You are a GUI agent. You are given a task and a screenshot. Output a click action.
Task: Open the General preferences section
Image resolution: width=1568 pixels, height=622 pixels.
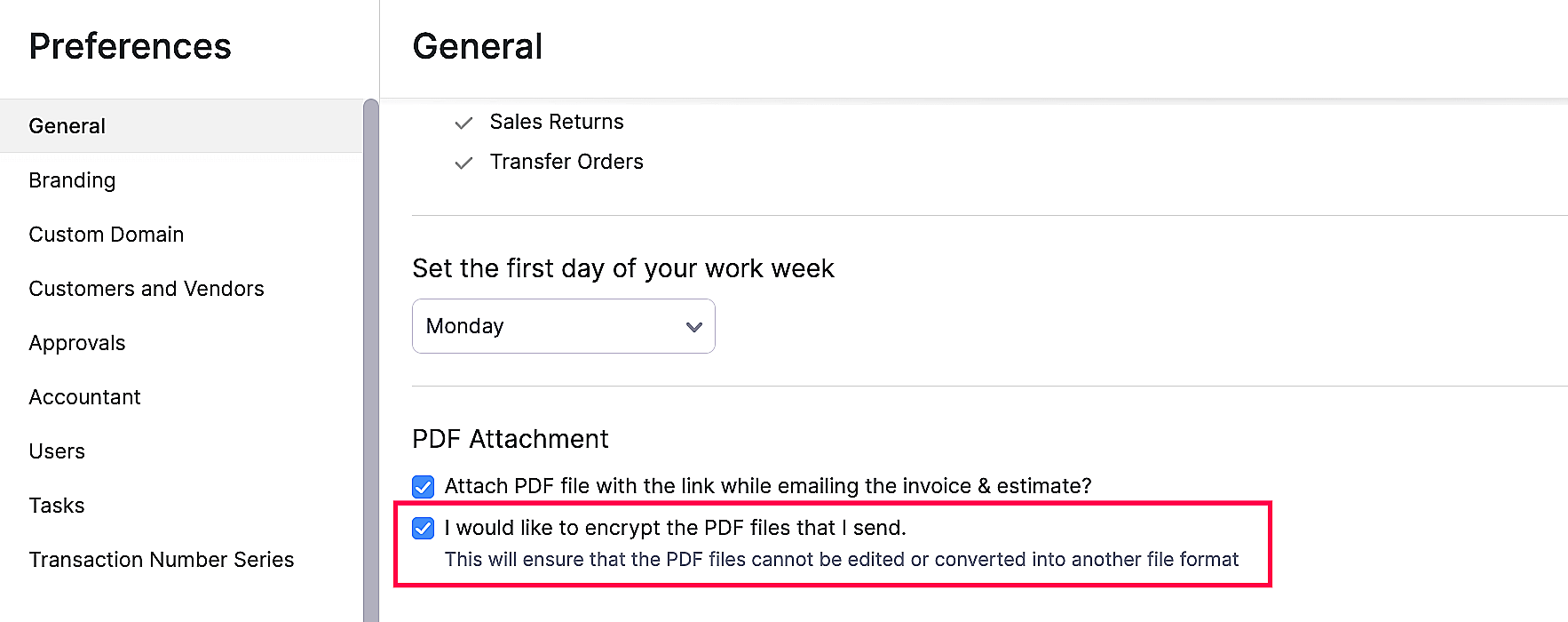pos(67,125)
